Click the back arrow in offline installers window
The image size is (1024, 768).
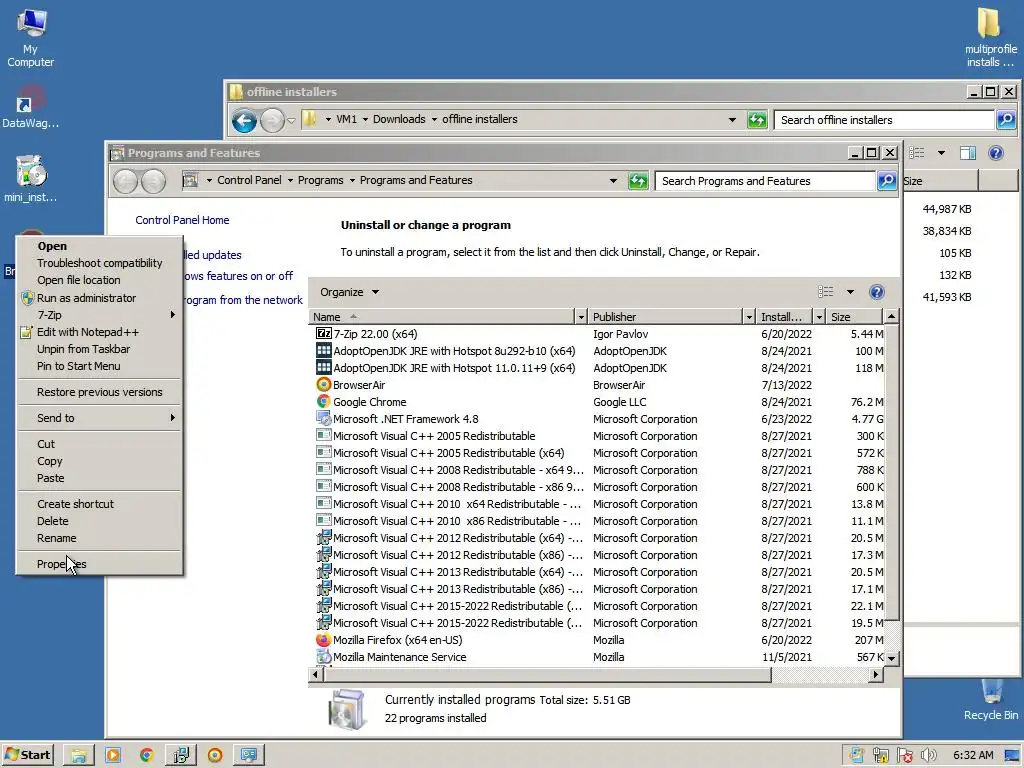click(244, 120)
